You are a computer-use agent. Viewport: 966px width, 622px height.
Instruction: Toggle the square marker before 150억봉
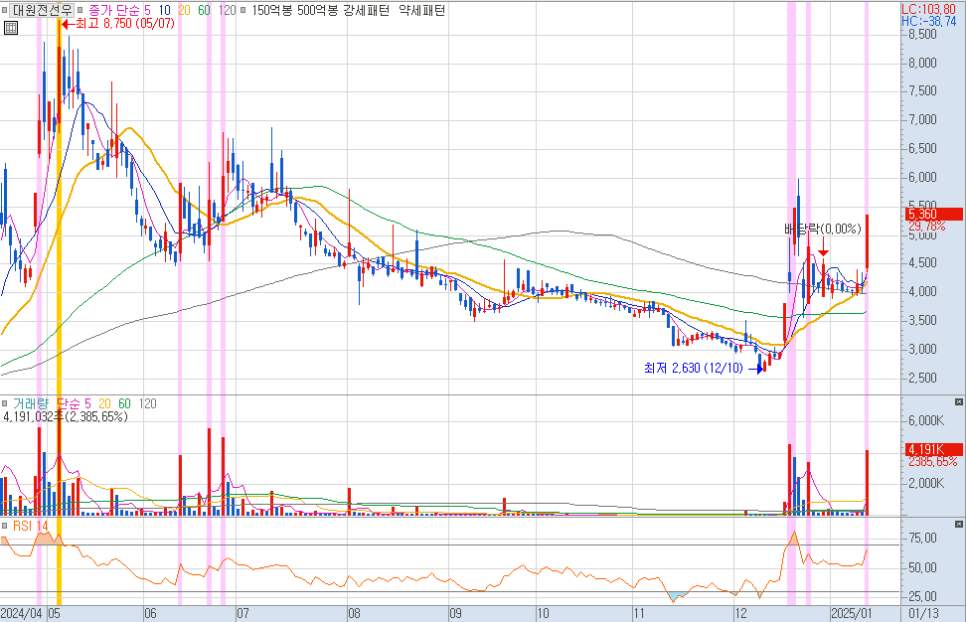click(x=243, y=10)
